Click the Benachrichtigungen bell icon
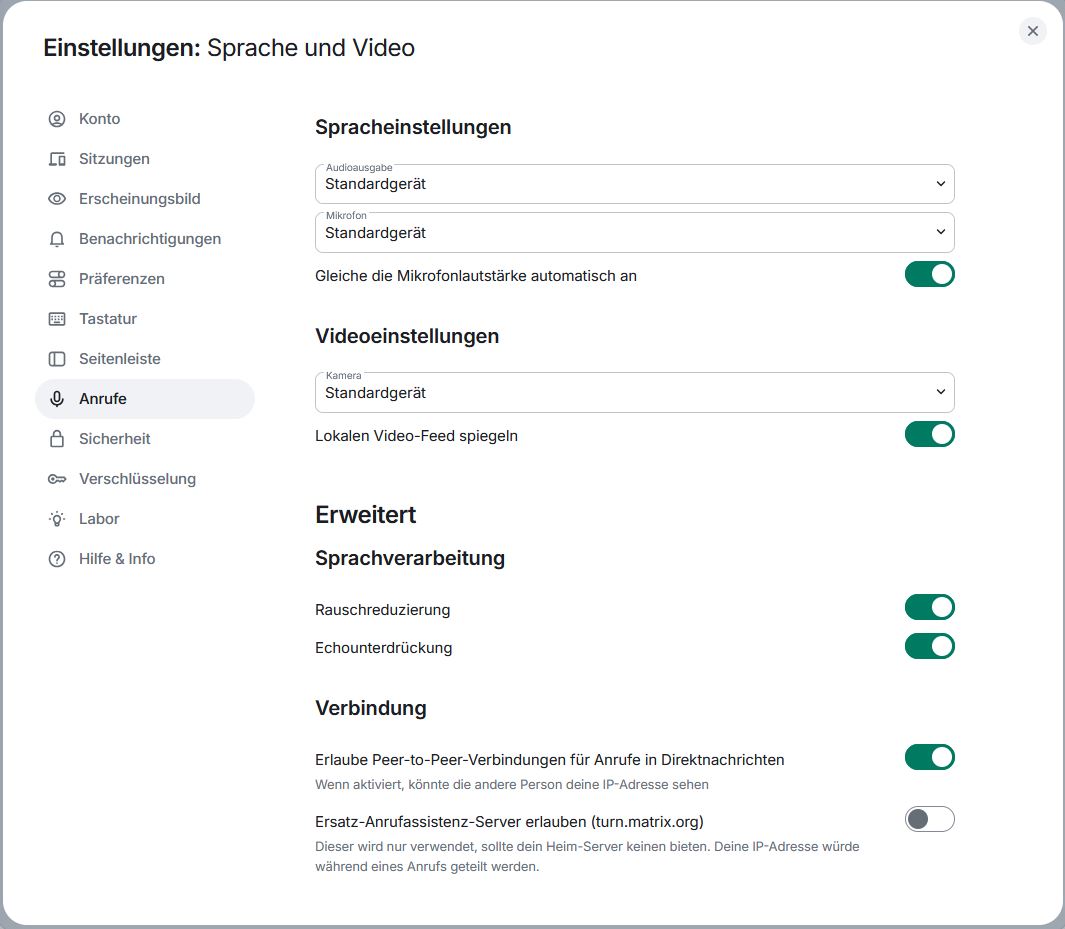Viewport: 1065px width, 929px height. click(x=57, y=239)
